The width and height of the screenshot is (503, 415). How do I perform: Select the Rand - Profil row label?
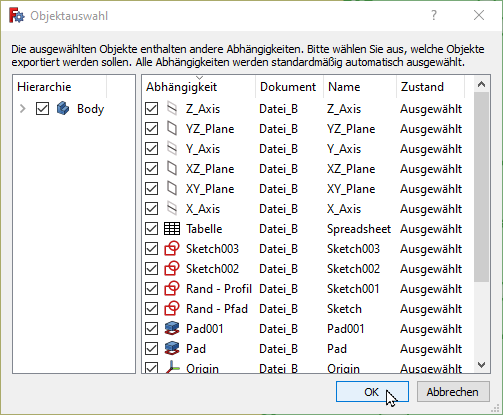[x=219, y=289]
